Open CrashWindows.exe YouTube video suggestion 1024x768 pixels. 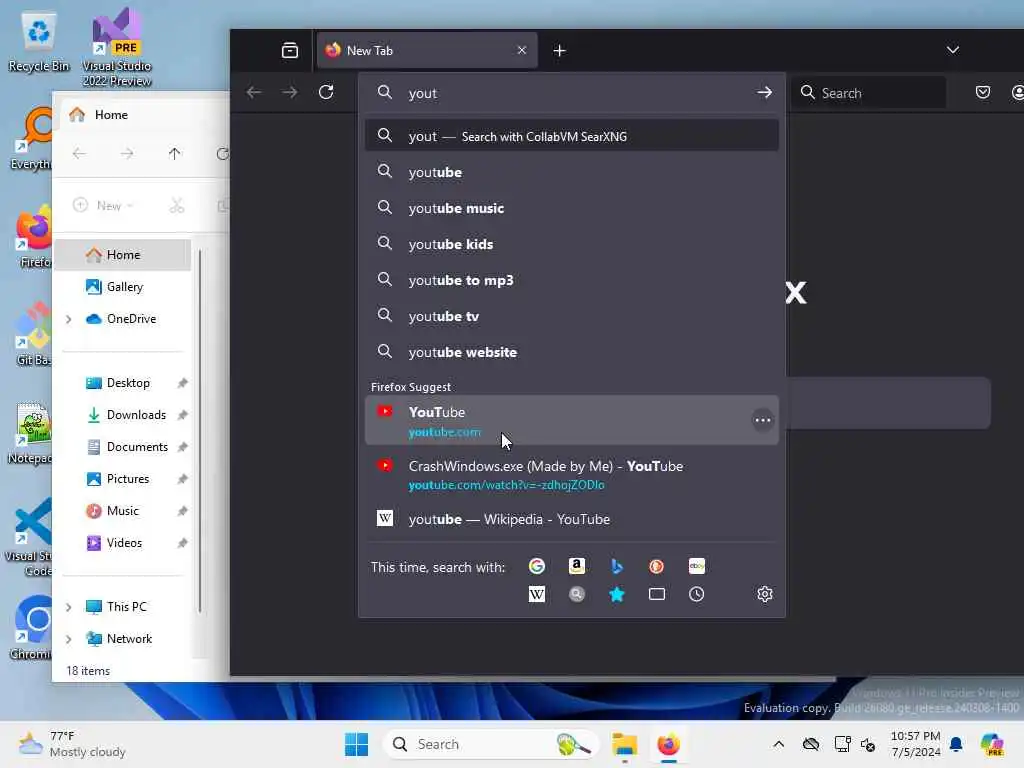[x=571, y=475]
